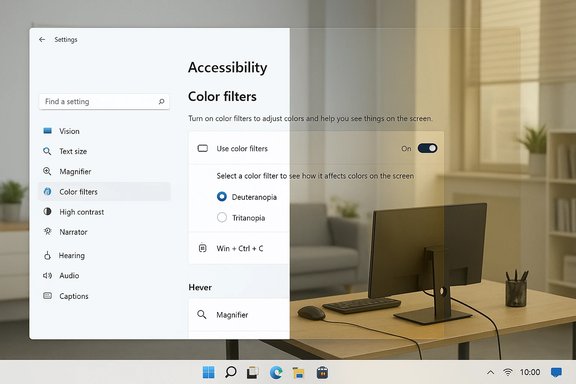
Task: Click the Vision monitor icon
Action: (47, 131)
